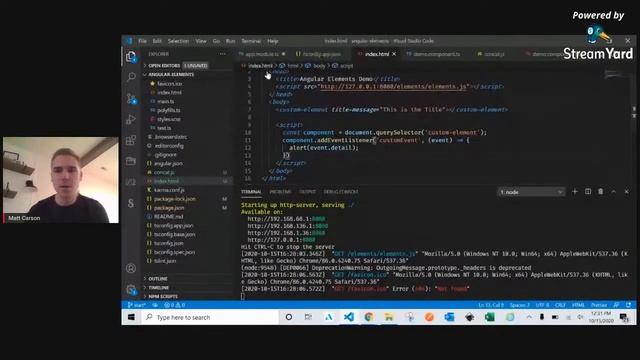Screen dimensions: 640x360
Task: Open Google Chrome from the taskbar
Action: pyautogui.click(x=369, y=317)
